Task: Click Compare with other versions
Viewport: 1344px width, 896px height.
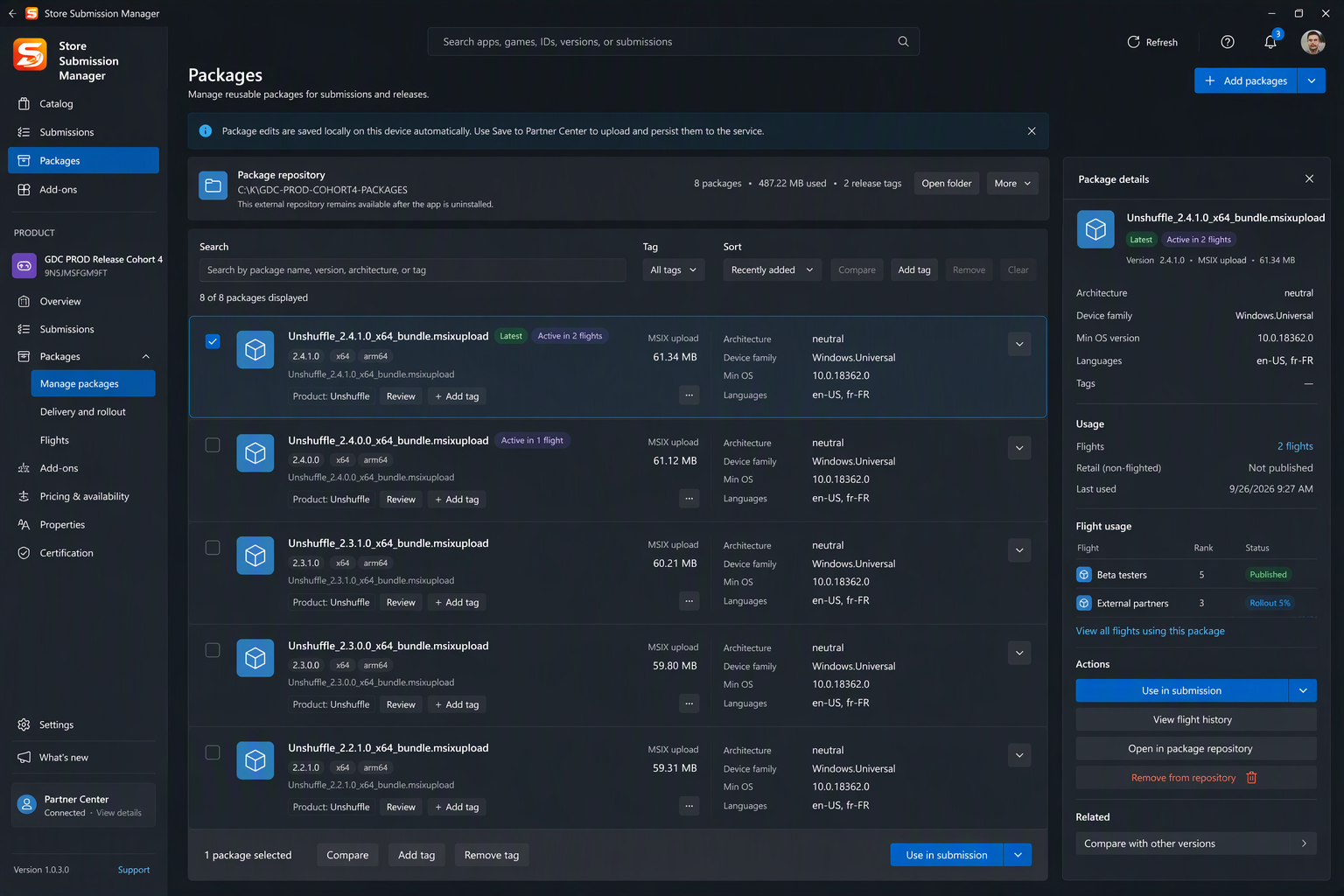Action: pos(1195,843)
